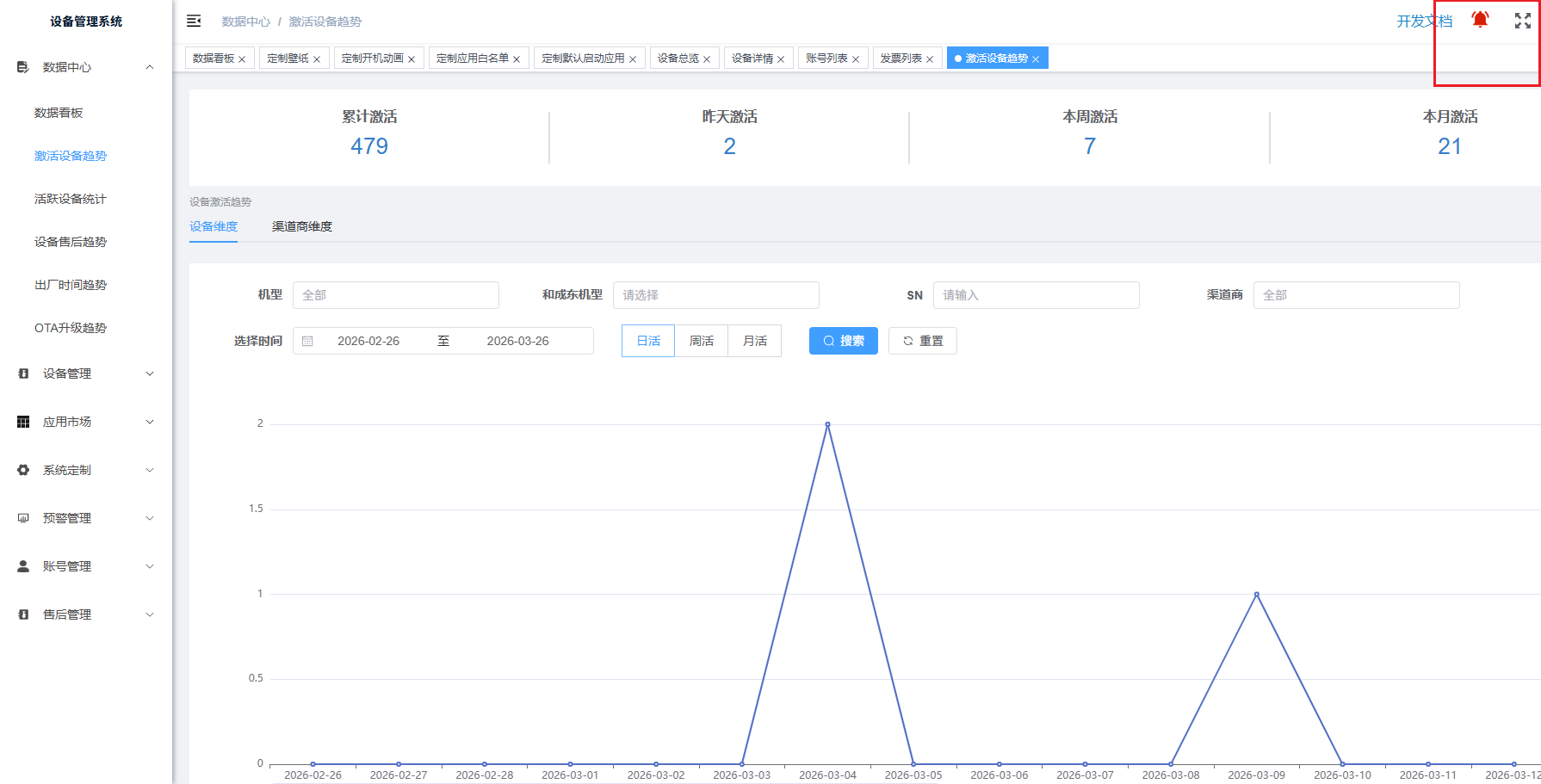Open 设备售后趋势 in sidebar

[x=71, y=242]
